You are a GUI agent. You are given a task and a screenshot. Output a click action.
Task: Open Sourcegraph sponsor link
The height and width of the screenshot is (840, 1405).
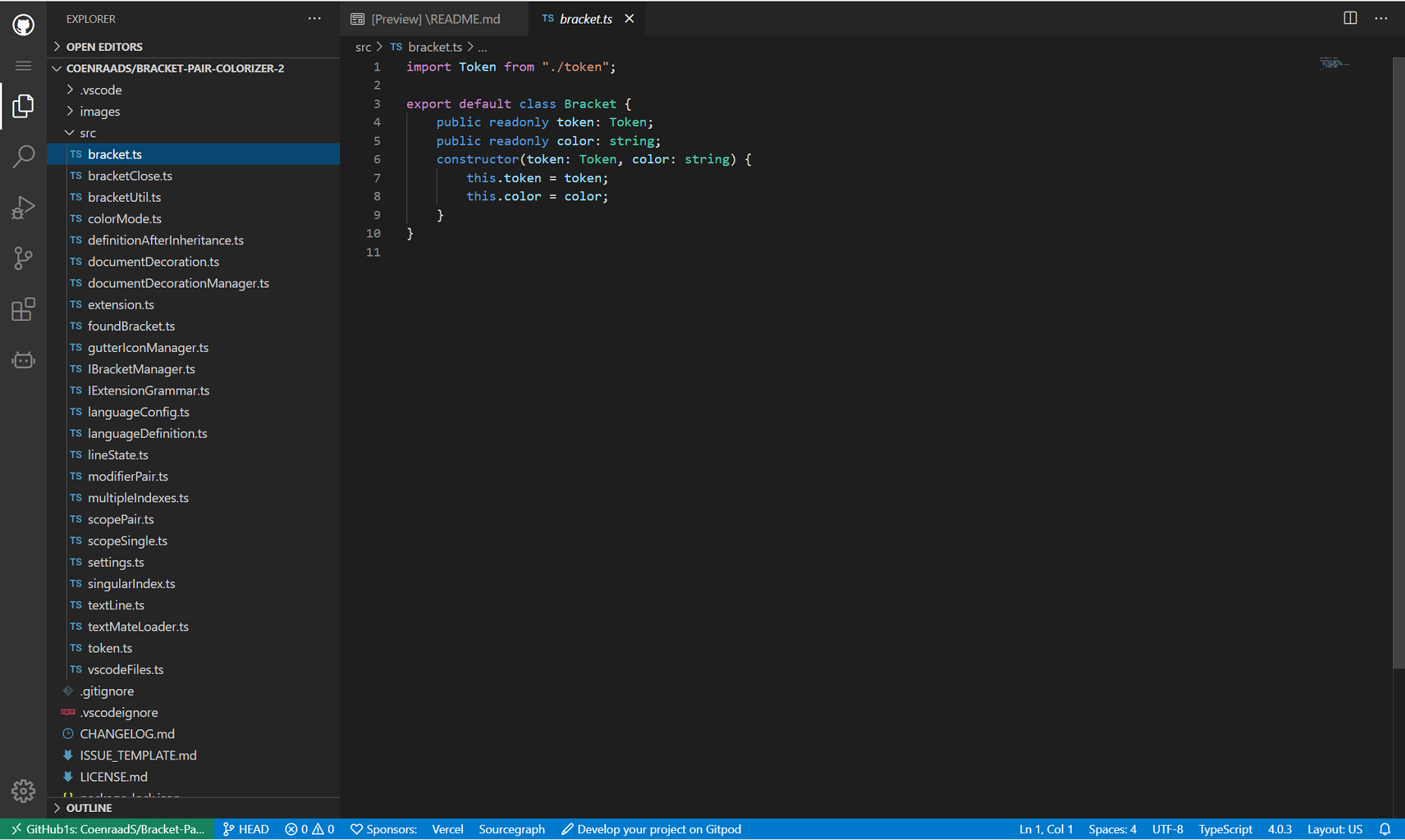pyautogui.click(x=512, y=829)
